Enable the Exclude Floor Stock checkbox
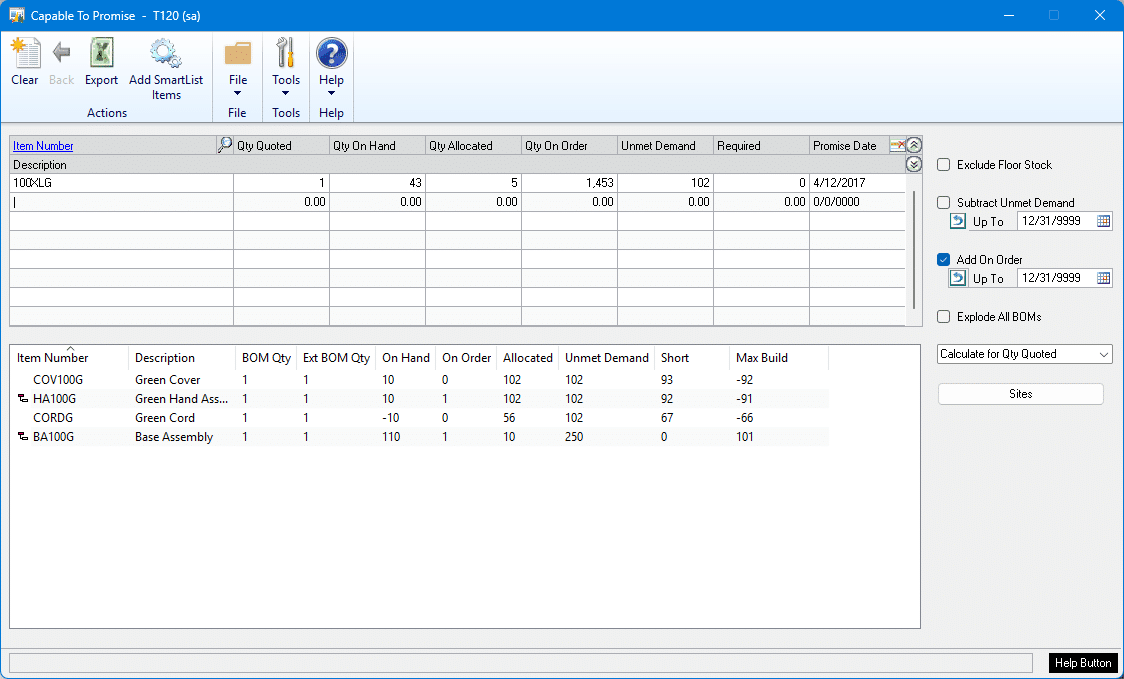The width and height of the screenshot is (1124, 679). [944, 165]
